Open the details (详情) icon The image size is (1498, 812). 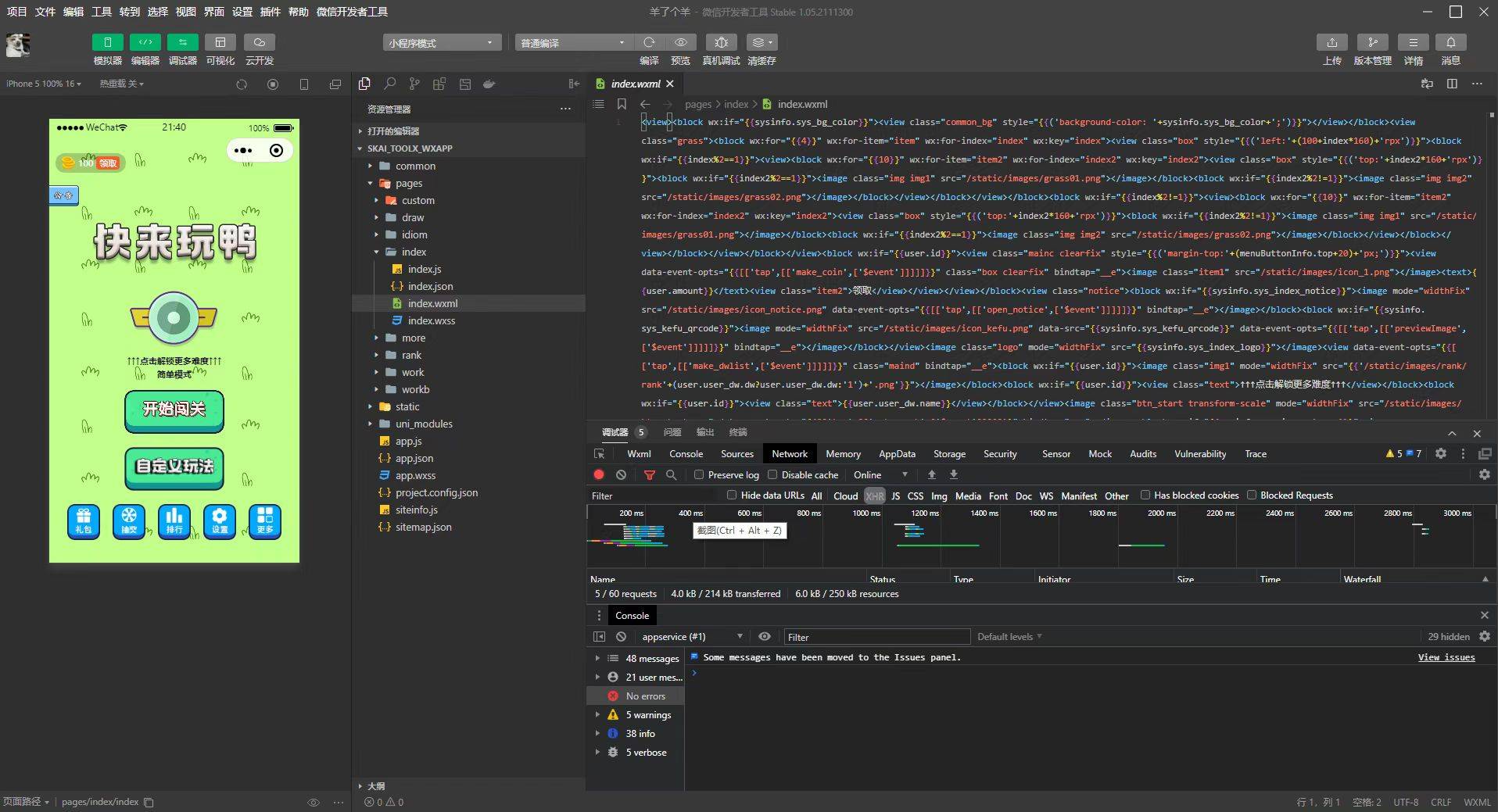pyautogui.click(x=1414, y=42)
